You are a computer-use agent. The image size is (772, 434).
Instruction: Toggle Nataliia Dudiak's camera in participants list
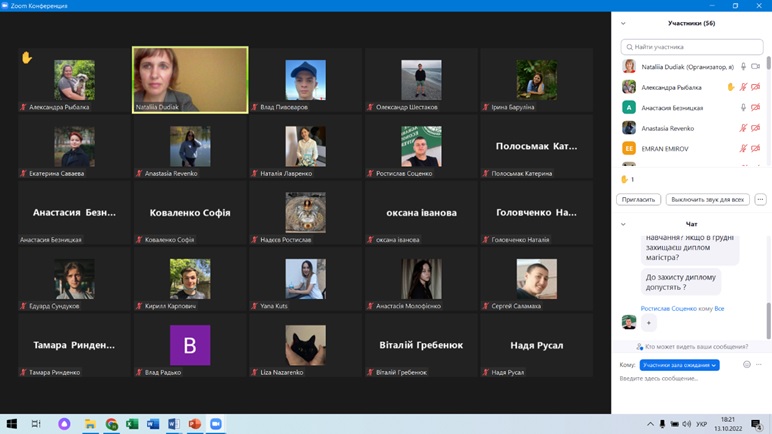pyautogui.click(x=756, y=67)
